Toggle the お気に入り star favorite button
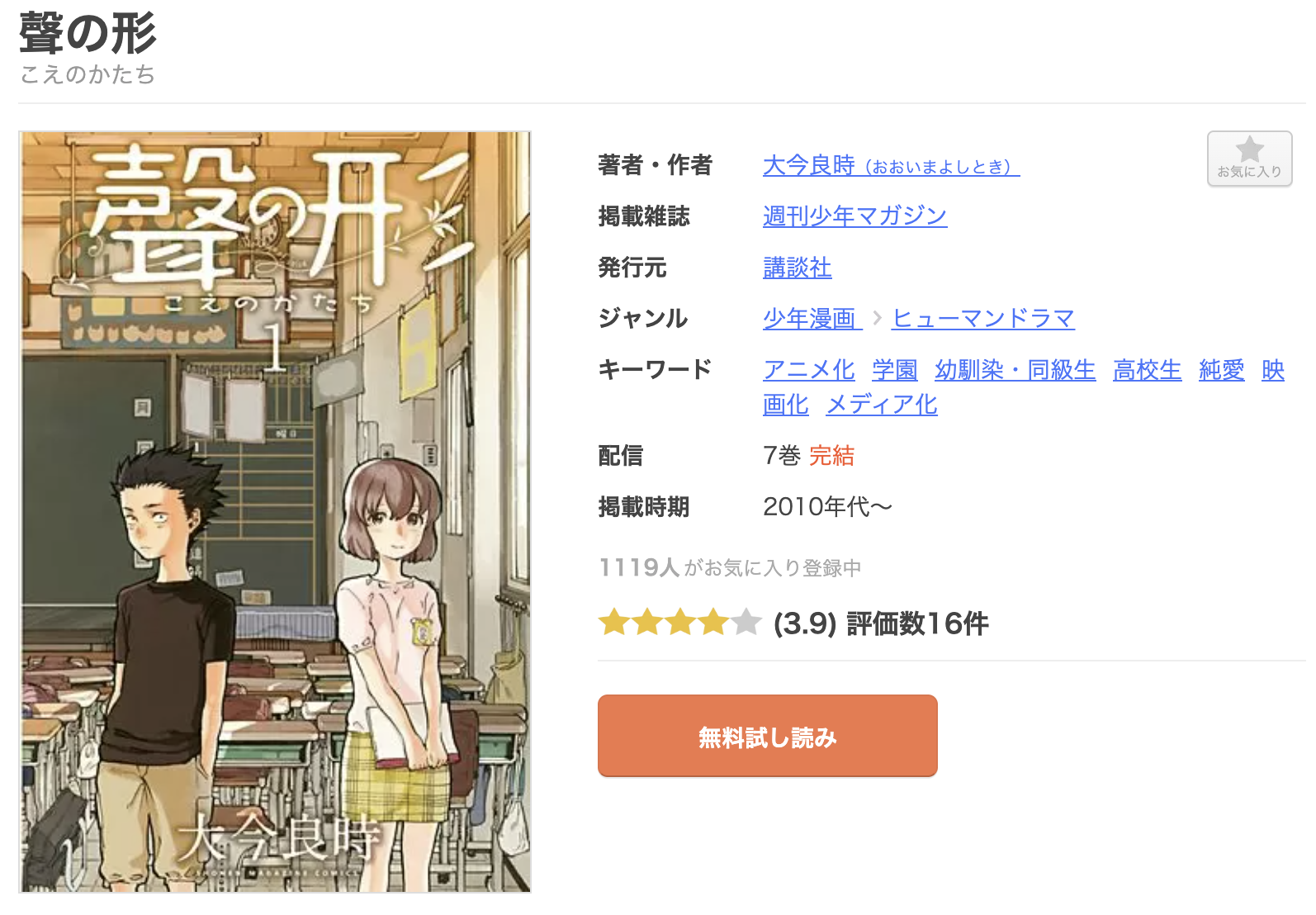 (x=1249, y=159)
